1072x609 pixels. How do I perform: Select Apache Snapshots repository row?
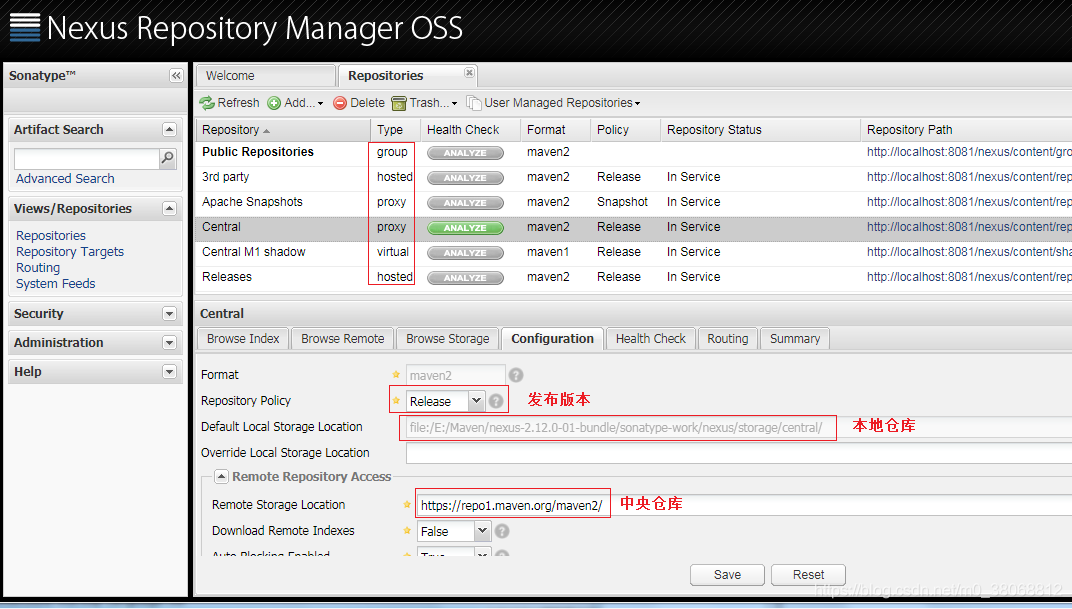tap(633, 202)
